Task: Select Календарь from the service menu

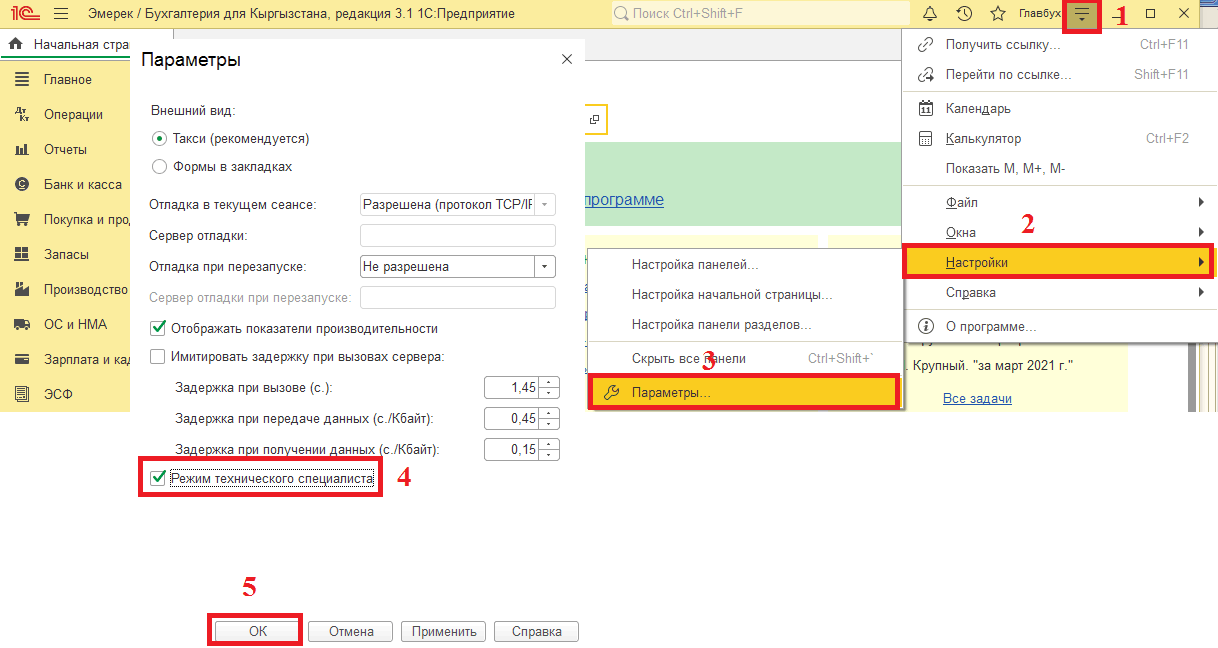Action: click(977, 108)
